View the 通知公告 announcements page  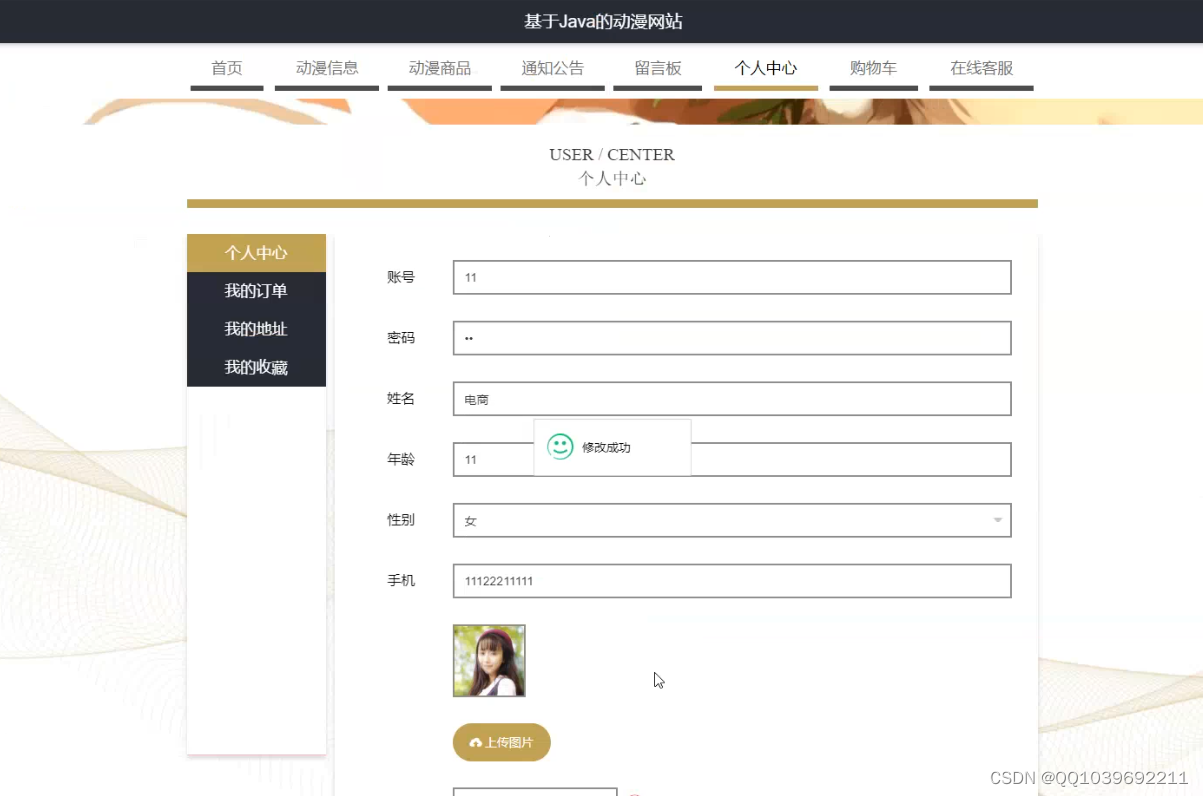click(x=552, y=68)
